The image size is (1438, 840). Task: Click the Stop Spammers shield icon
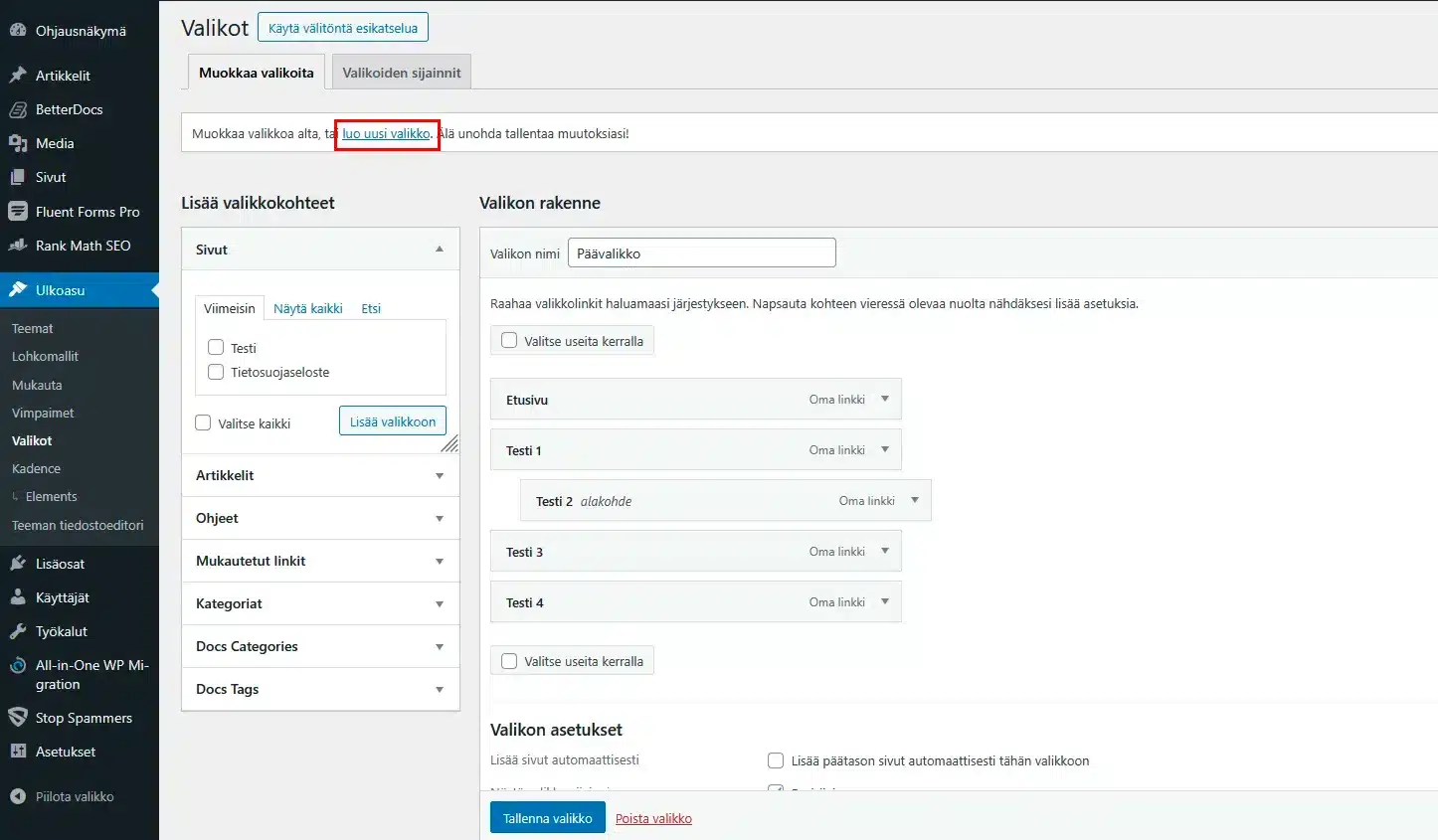point(18,718)
